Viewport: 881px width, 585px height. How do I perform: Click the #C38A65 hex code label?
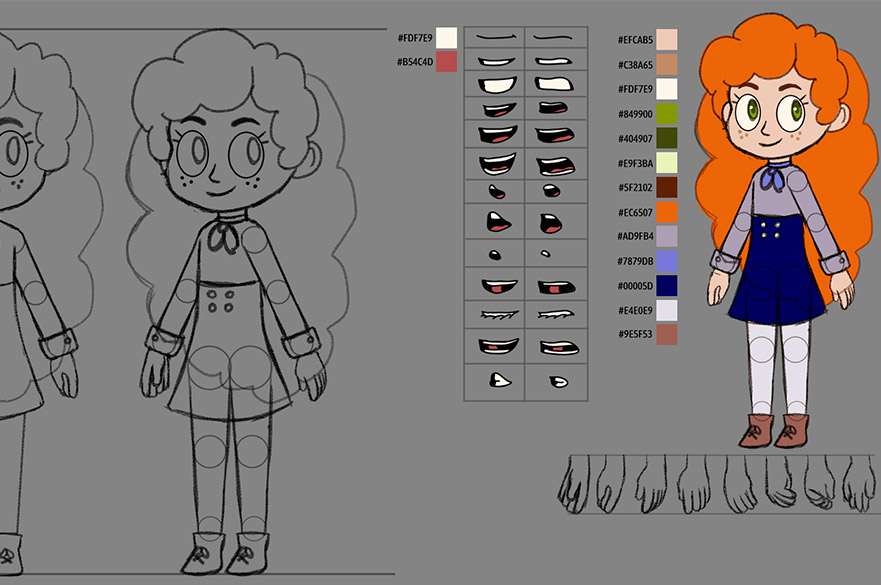[635, 65]
